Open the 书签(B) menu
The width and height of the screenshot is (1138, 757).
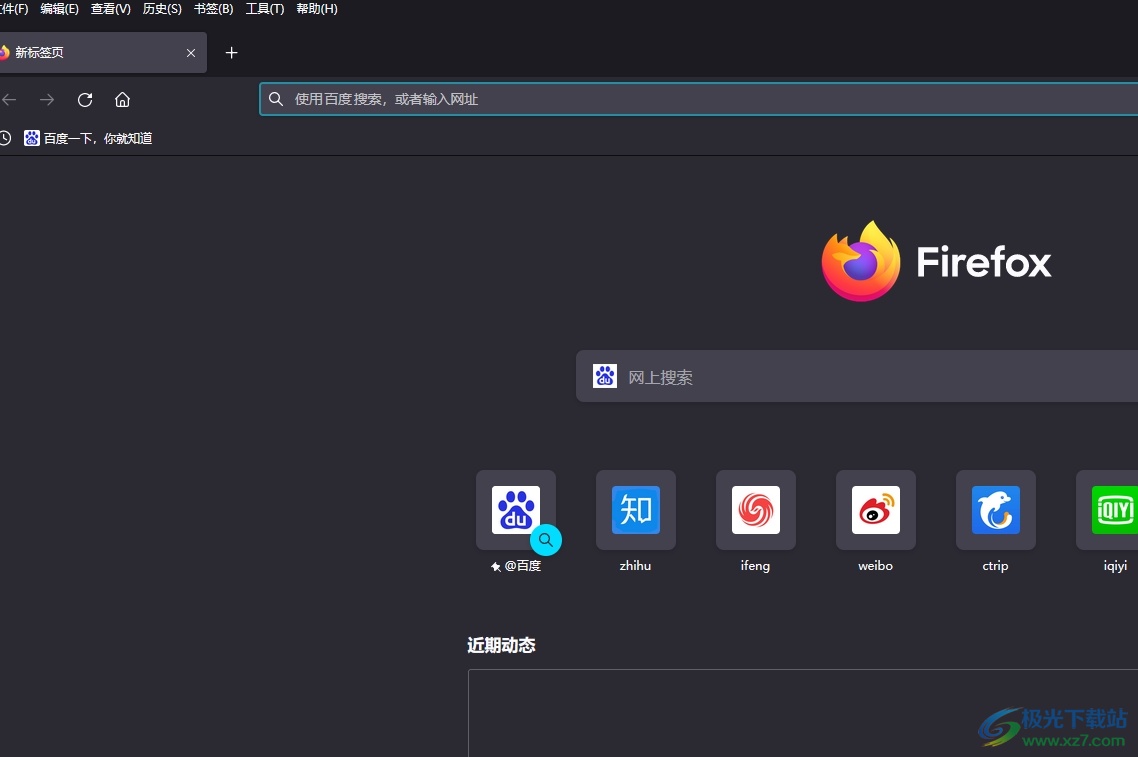coord(213,9)
